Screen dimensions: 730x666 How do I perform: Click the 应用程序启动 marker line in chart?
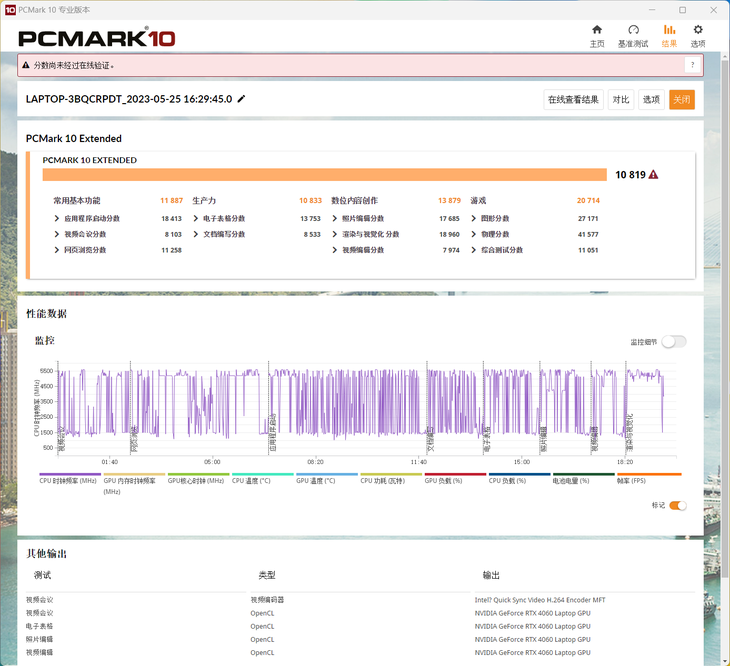tap(269, 408)
